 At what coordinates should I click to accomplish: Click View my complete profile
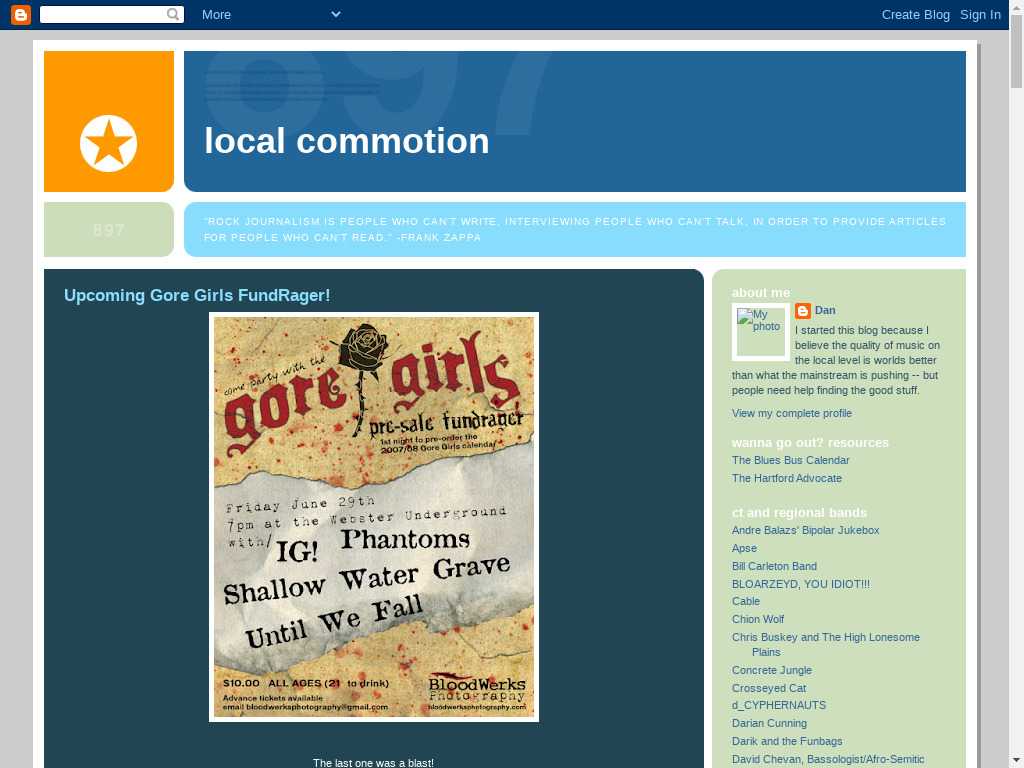pyautogui.click(x=792, y=413)
